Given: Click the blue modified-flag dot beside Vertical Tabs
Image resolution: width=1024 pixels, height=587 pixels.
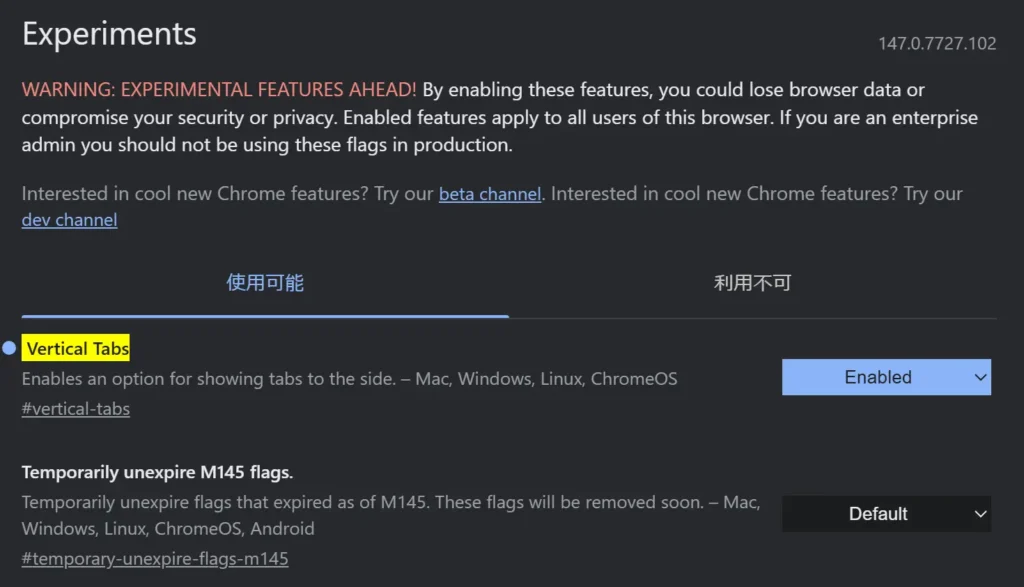Looking at the screenshot, I should click(x=9, y=348).
